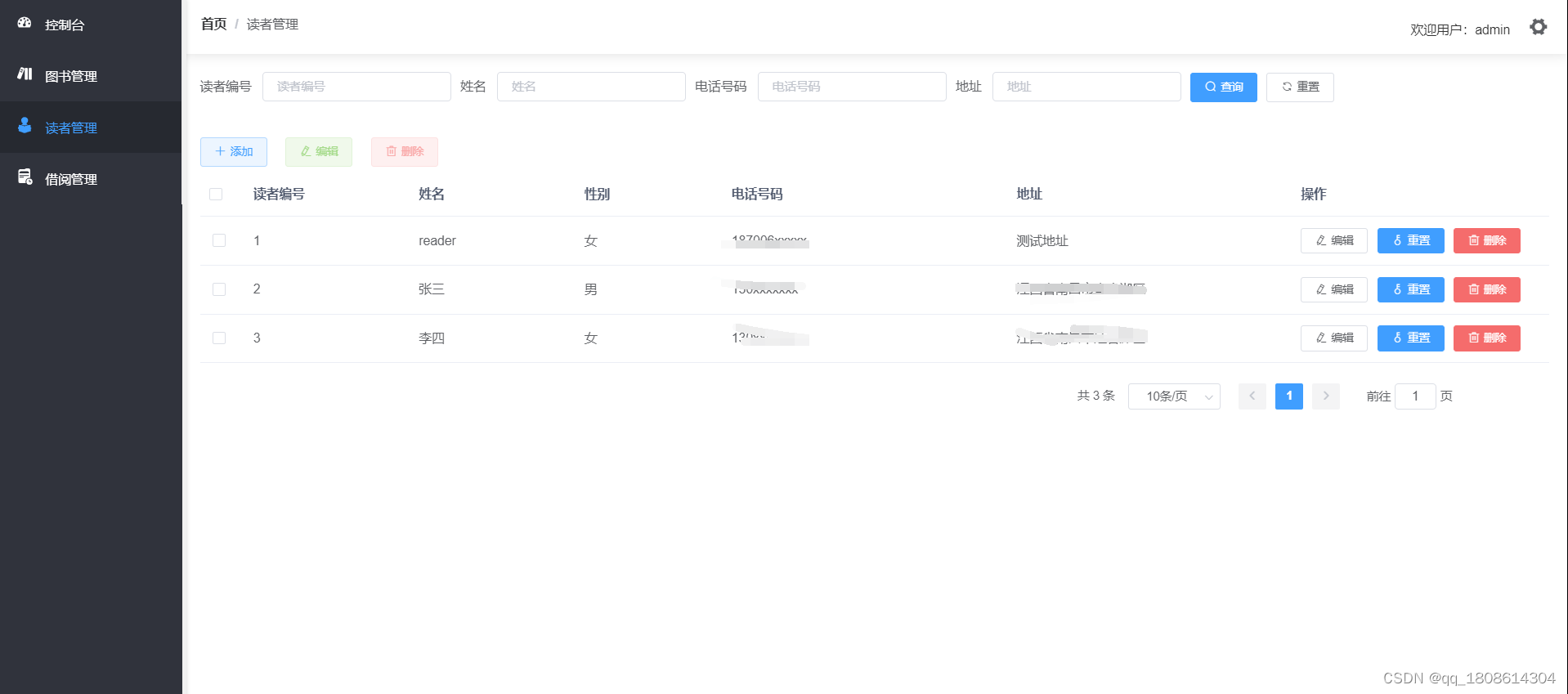Click the 编辑 button in the reader row
1568x694 pixels.
click(x=1333, y=240)
